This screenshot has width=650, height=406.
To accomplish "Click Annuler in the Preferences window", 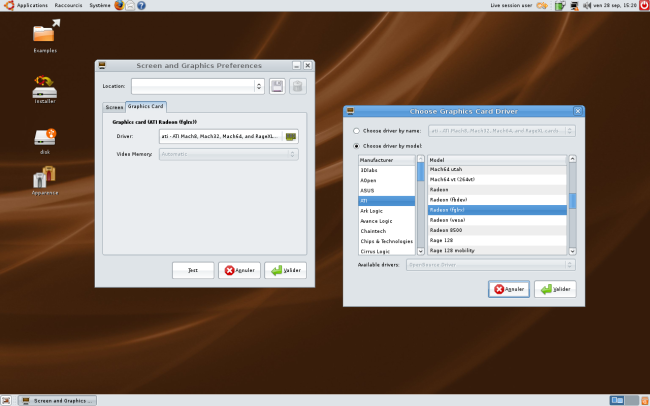I will pos(239,270).
